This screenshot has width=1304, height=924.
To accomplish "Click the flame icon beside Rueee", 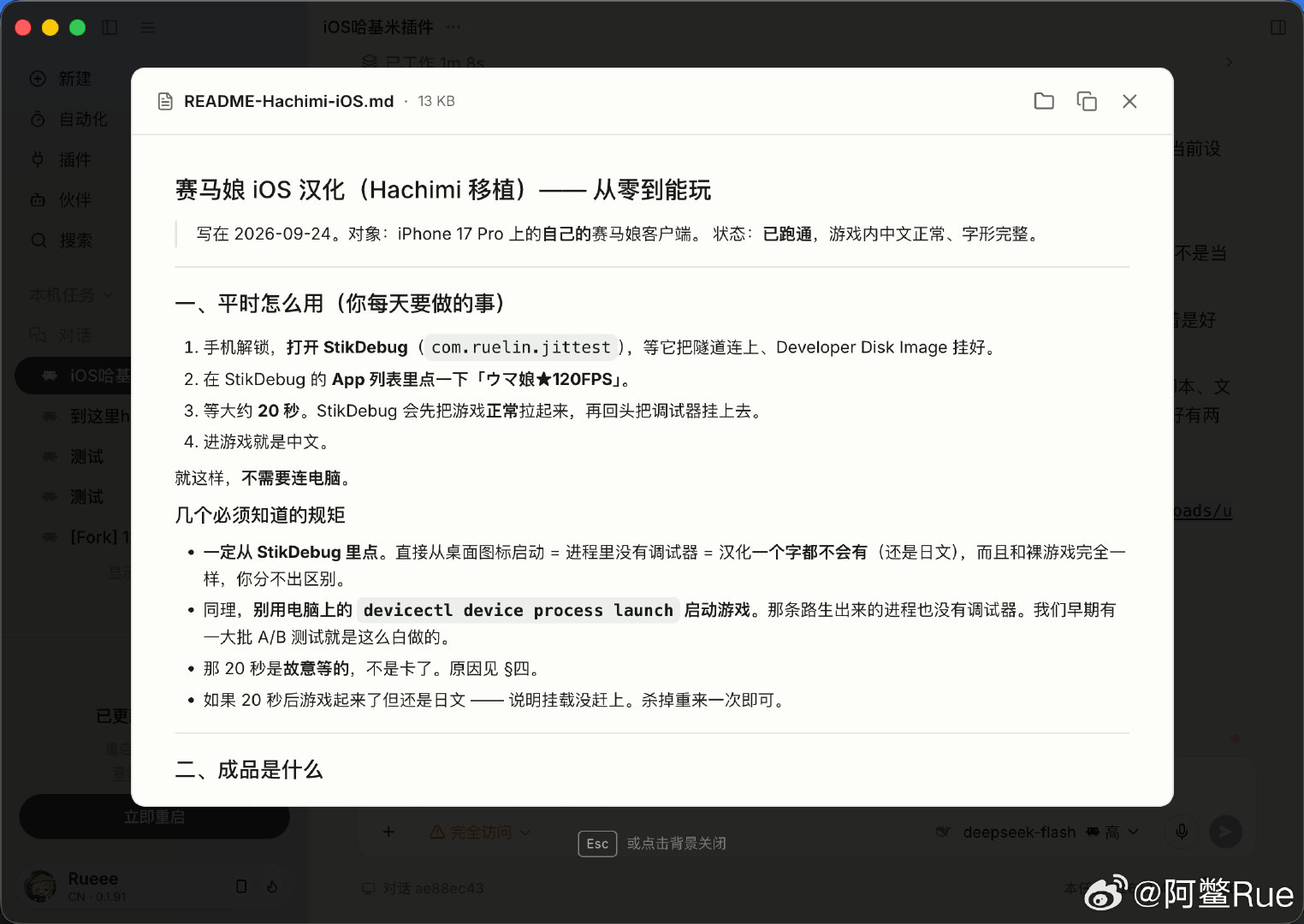I will 272,886.
